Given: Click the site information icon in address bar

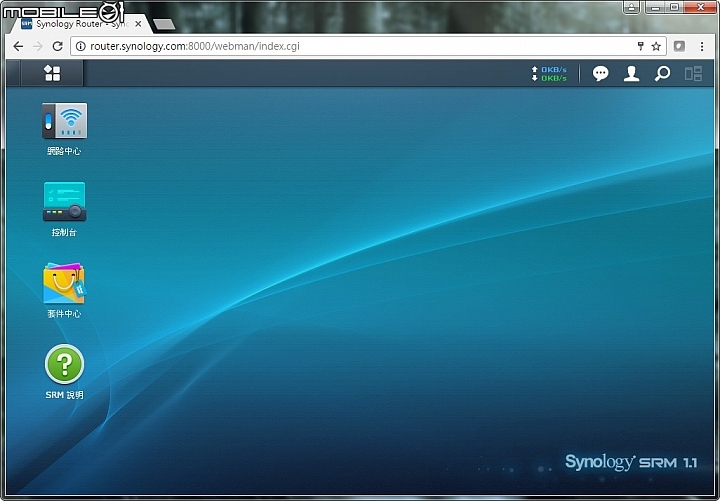Looking at the screenshot, I should (80, 46).
